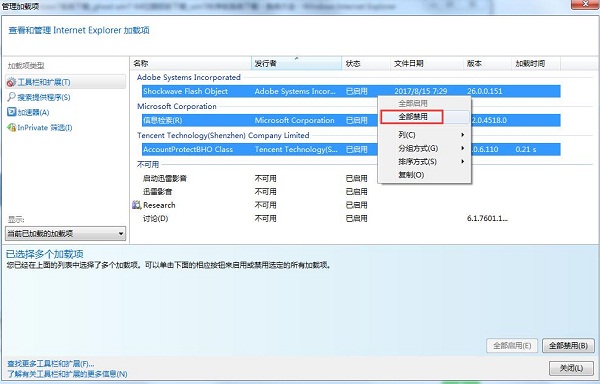Click the version 6.1.7601.1... cell
600x384 pixels.
[x=488, y=218]
